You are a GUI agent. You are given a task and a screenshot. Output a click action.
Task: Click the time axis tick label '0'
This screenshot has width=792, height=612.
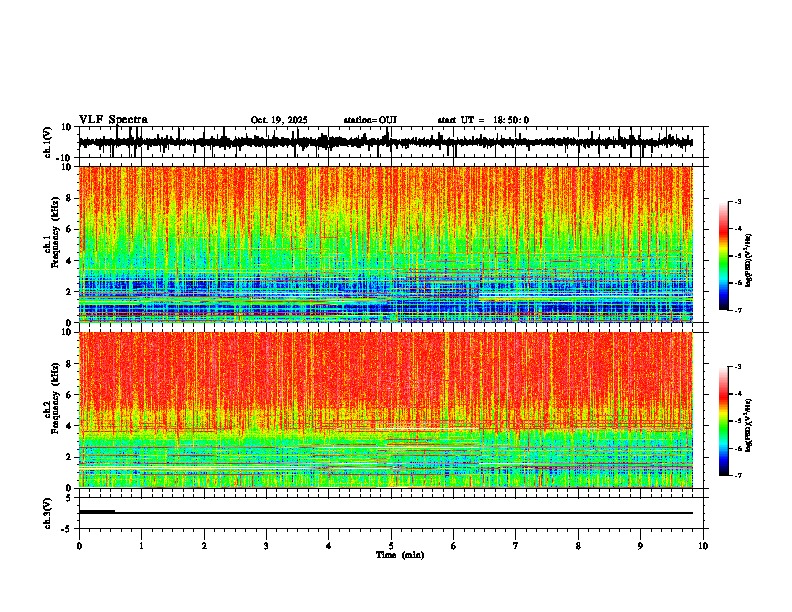[x=79, y=546]
